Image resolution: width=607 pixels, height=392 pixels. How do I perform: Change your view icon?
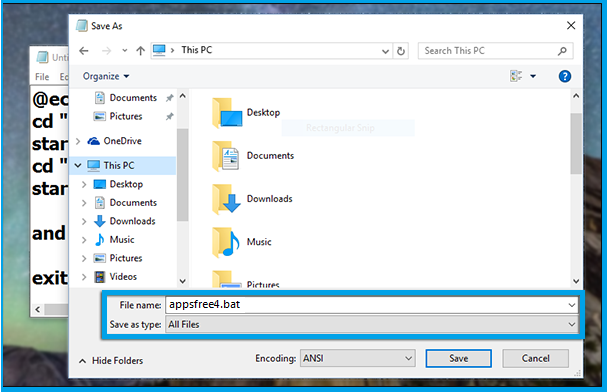(x=516, y=76)
